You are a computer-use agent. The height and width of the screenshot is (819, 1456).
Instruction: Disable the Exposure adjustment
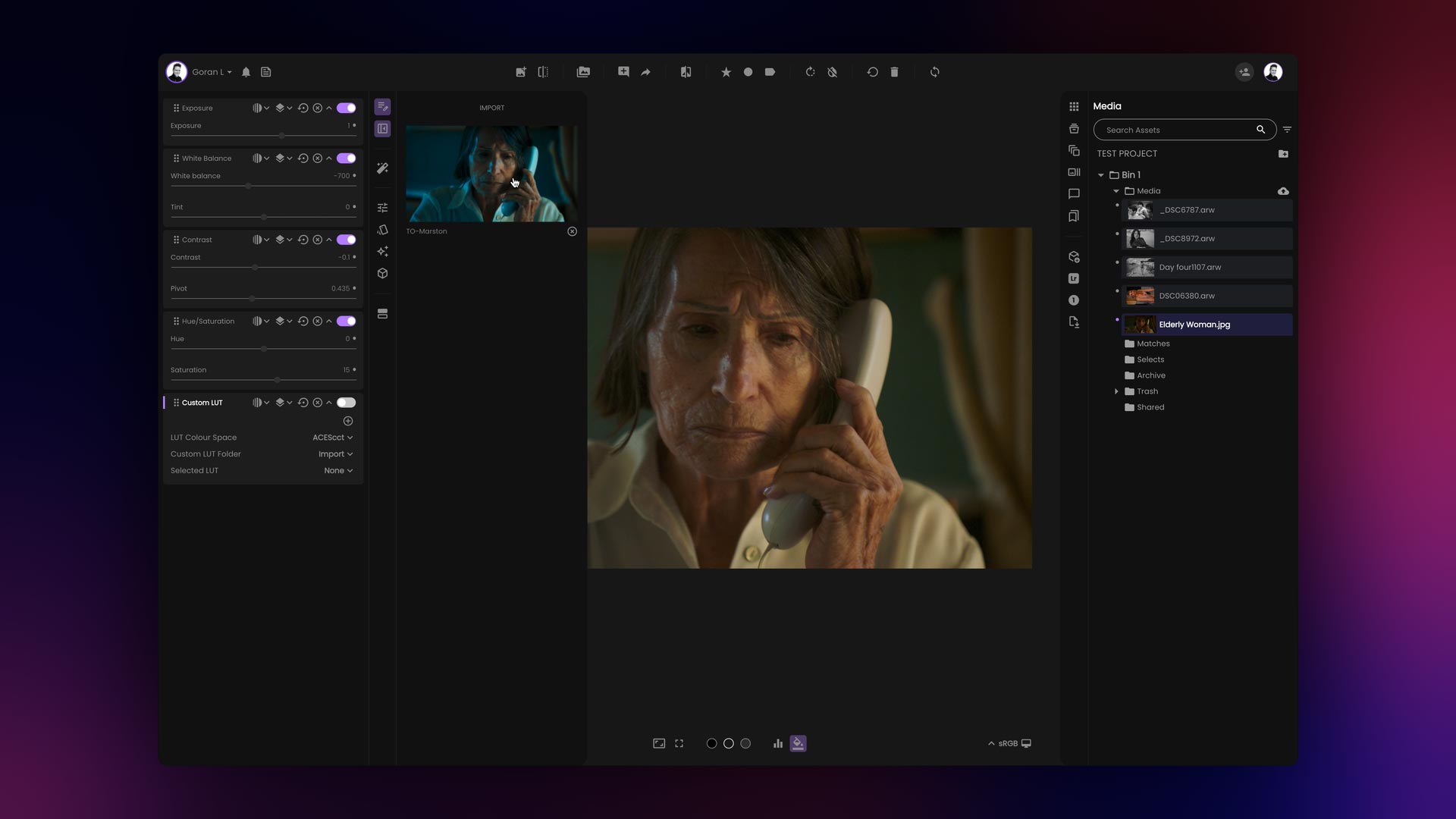tap(346, 108)
